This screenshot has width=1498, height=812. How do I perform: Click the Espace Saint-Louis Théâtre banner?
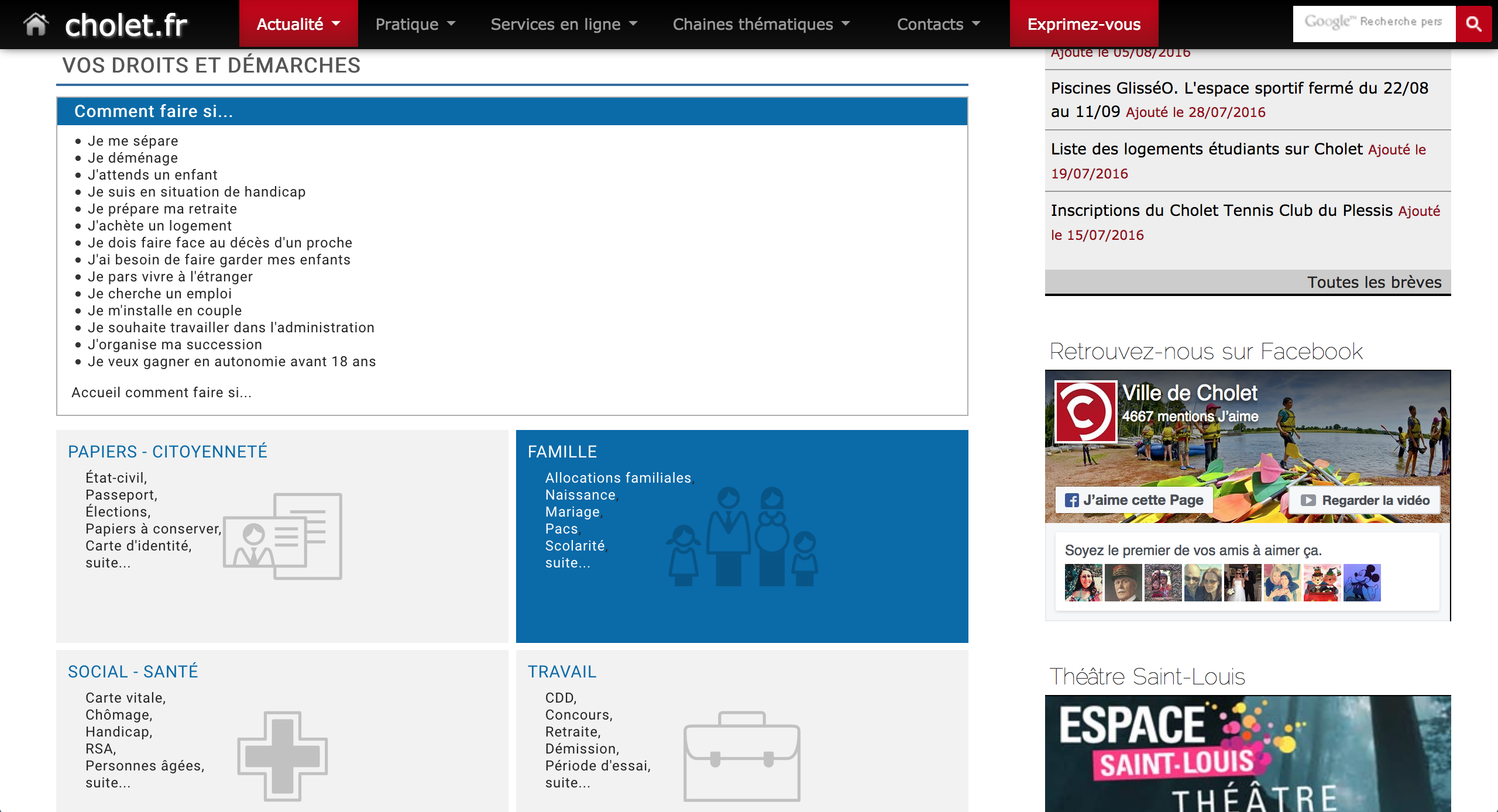[1248, 753]
